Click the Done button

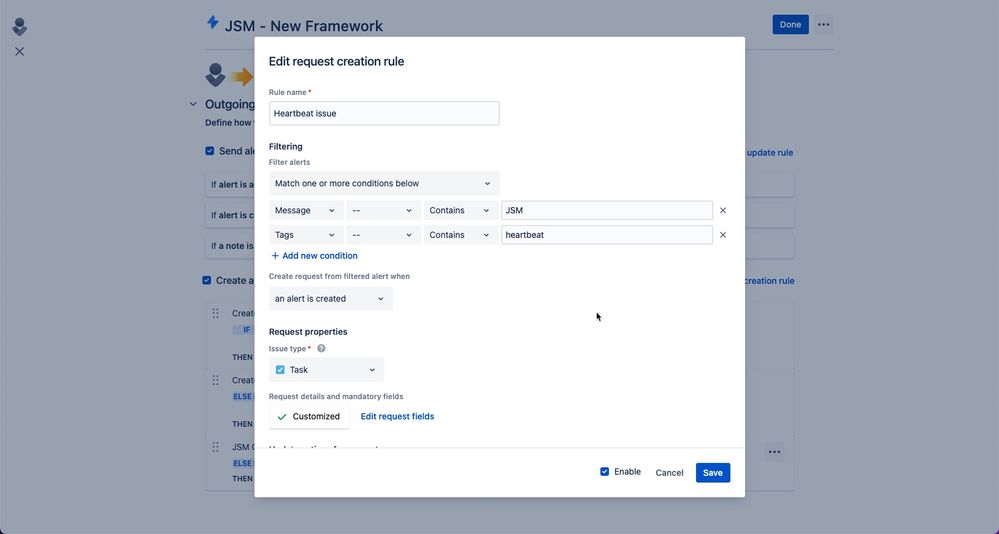[790, 25]
